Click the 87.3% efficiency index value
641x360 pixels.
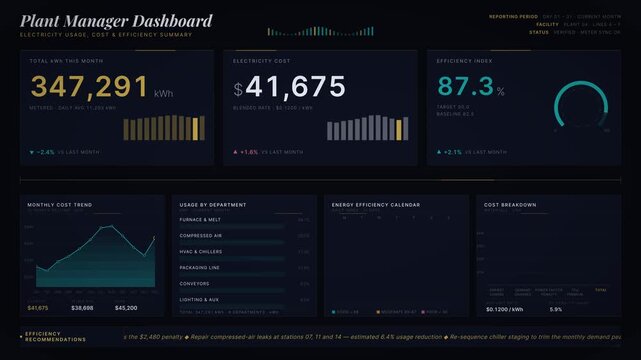(x=471, y=86)
